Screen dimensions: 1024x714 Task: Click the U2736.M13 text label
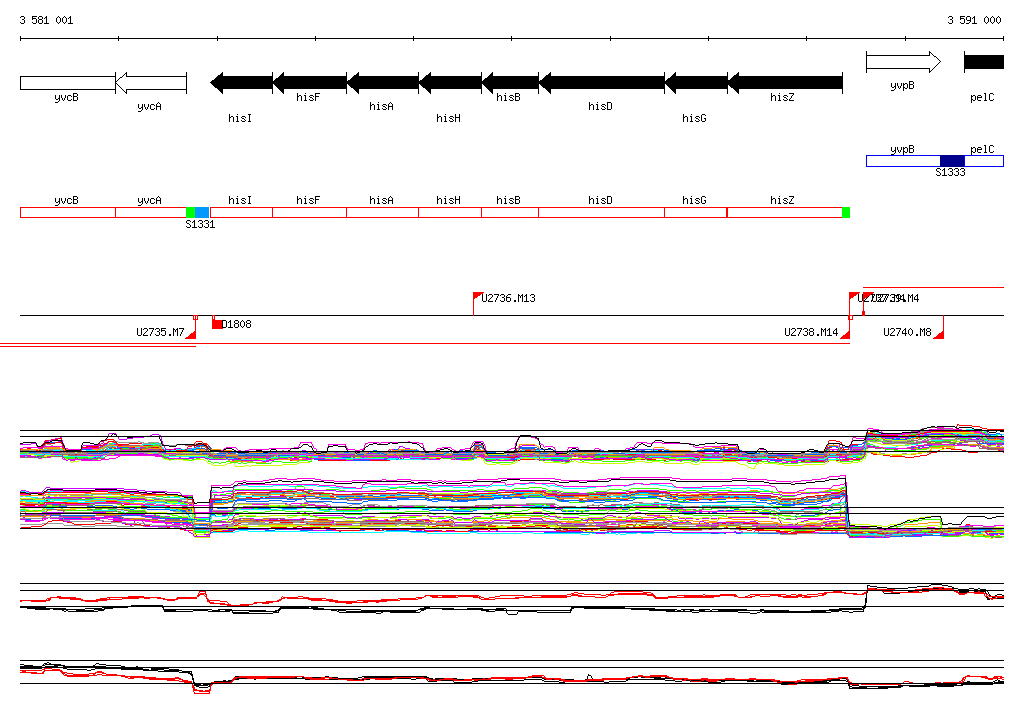(508, 298)
